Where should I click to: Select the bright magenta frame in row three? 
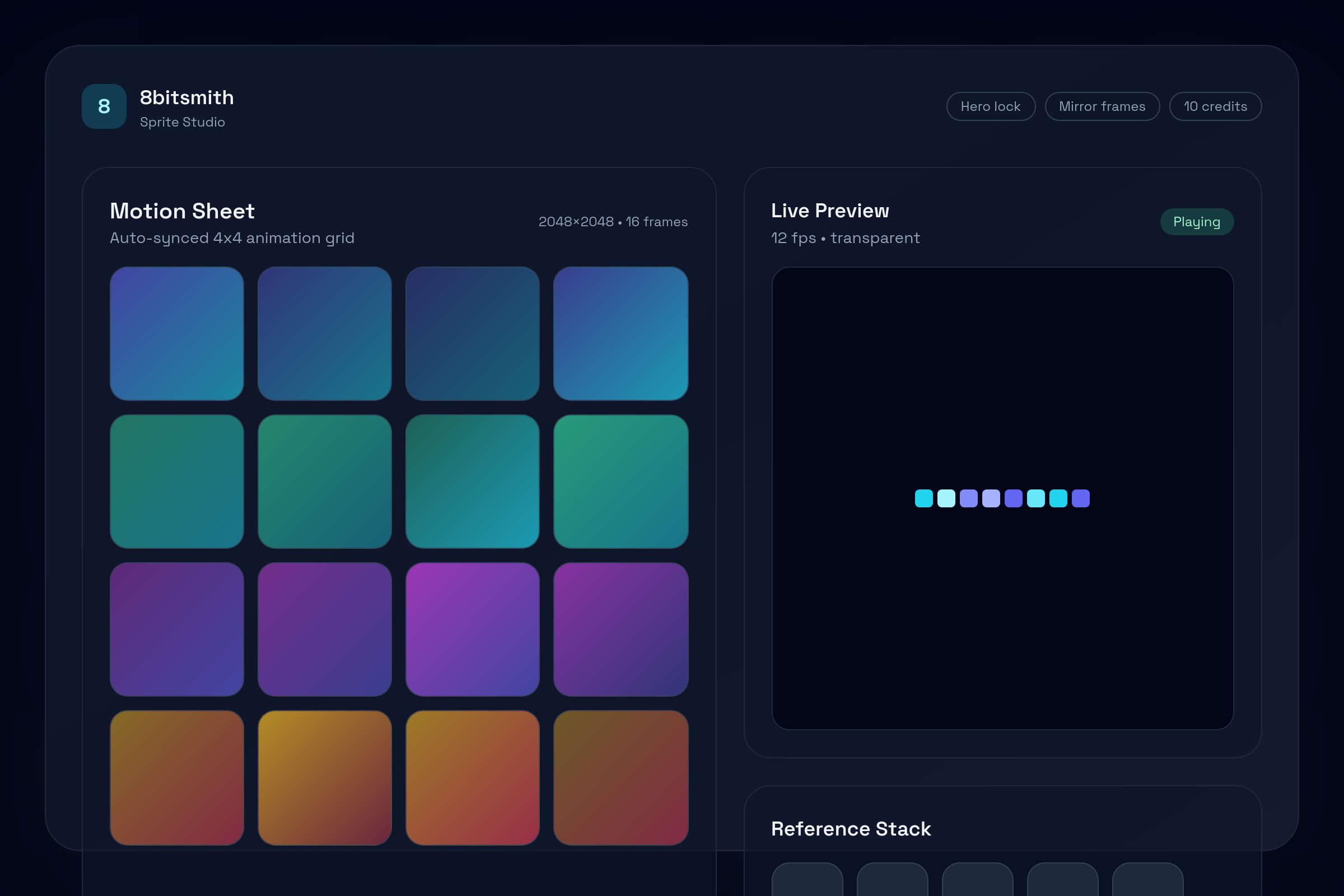click(473, 629)
